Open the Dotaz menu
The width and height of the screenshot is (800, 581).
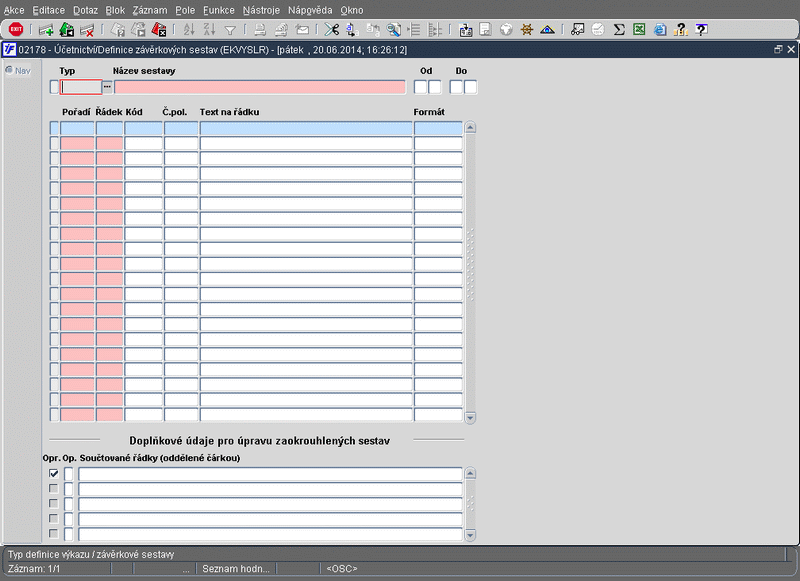tap(85, 10)
